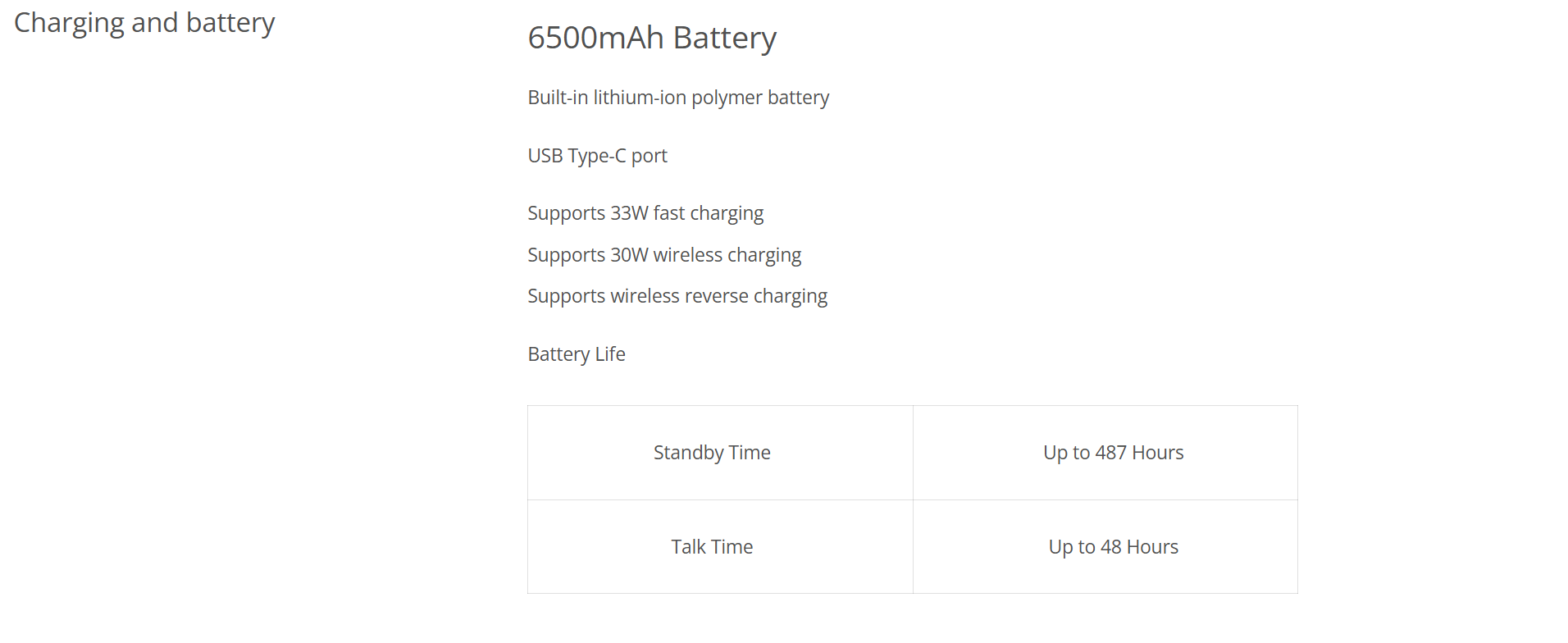Click the Up to 487 Hours cell
This screenshot has height=643, width=1568.
[x=1105, y=453]
